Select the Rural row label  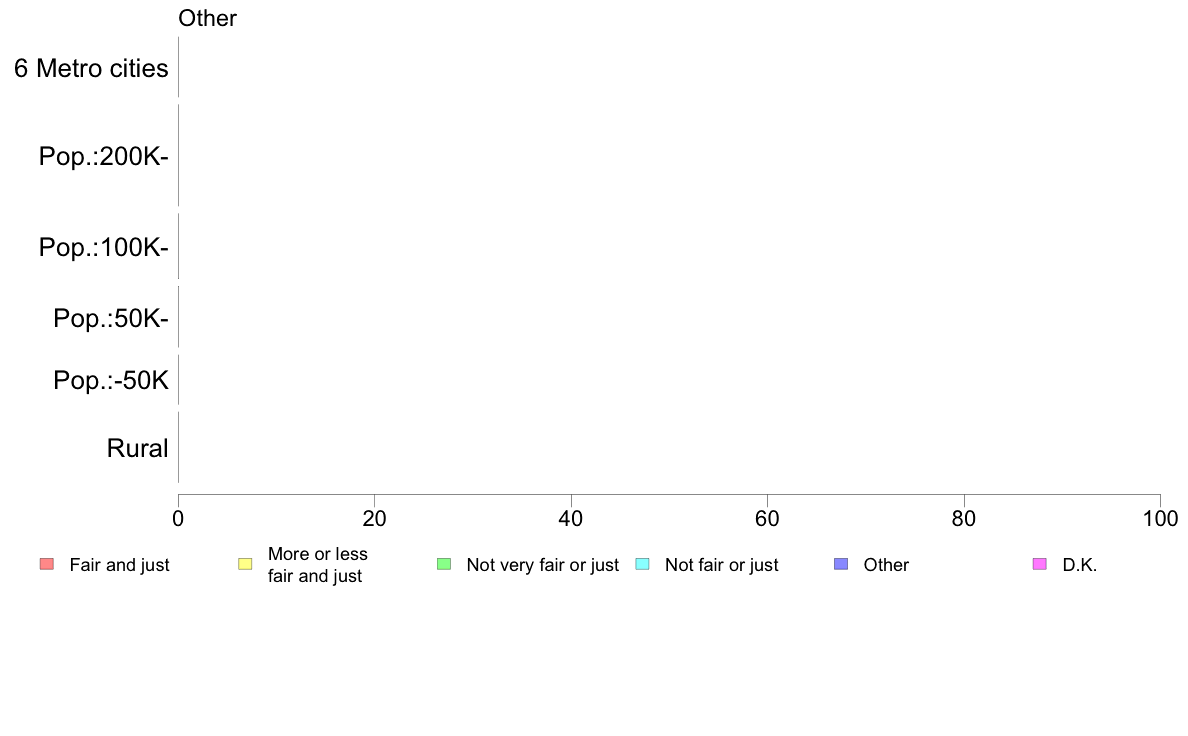(137, 448)
